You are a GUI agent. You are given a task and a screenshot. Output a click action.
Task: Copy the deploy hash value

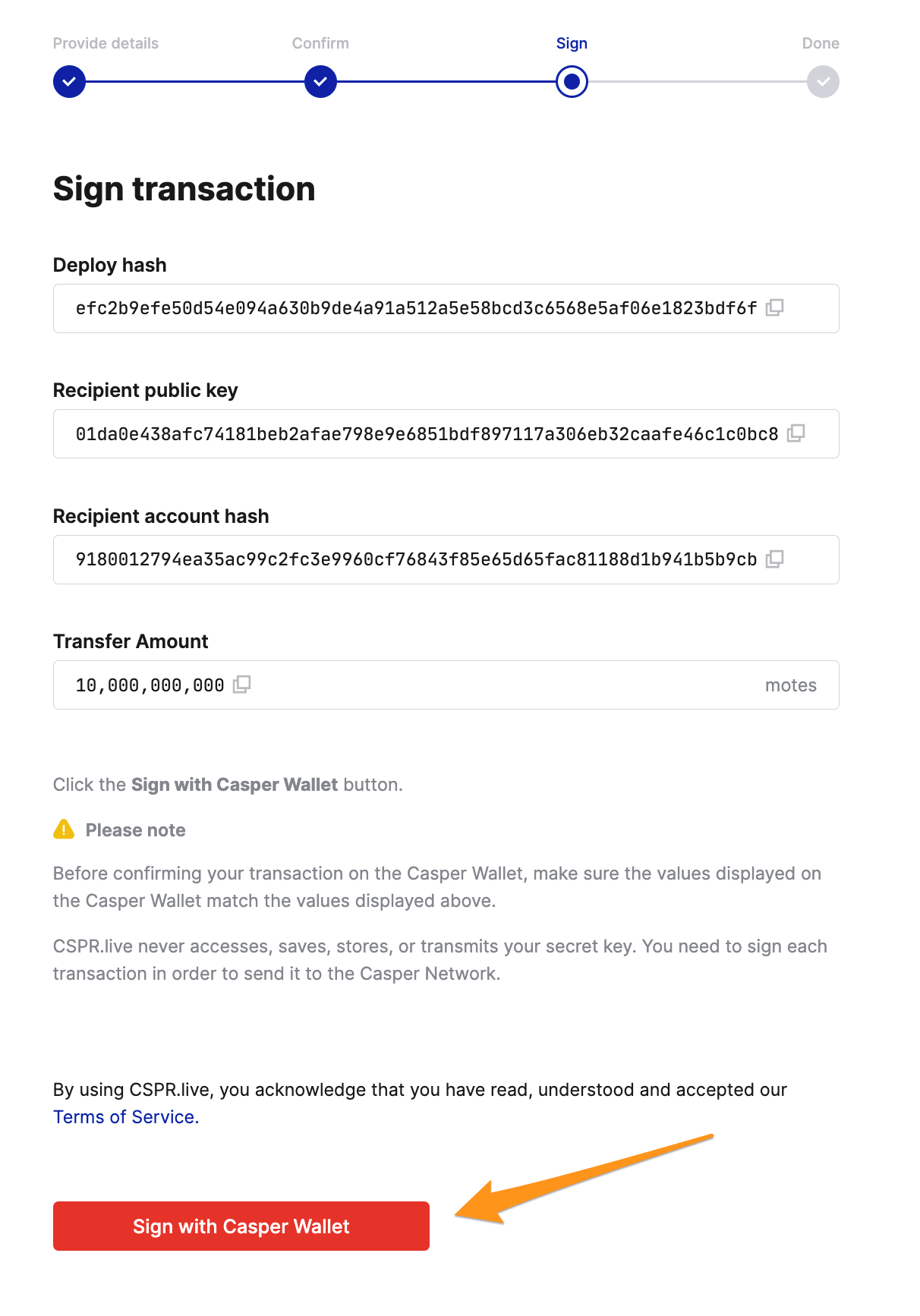(x=774, y=307)
